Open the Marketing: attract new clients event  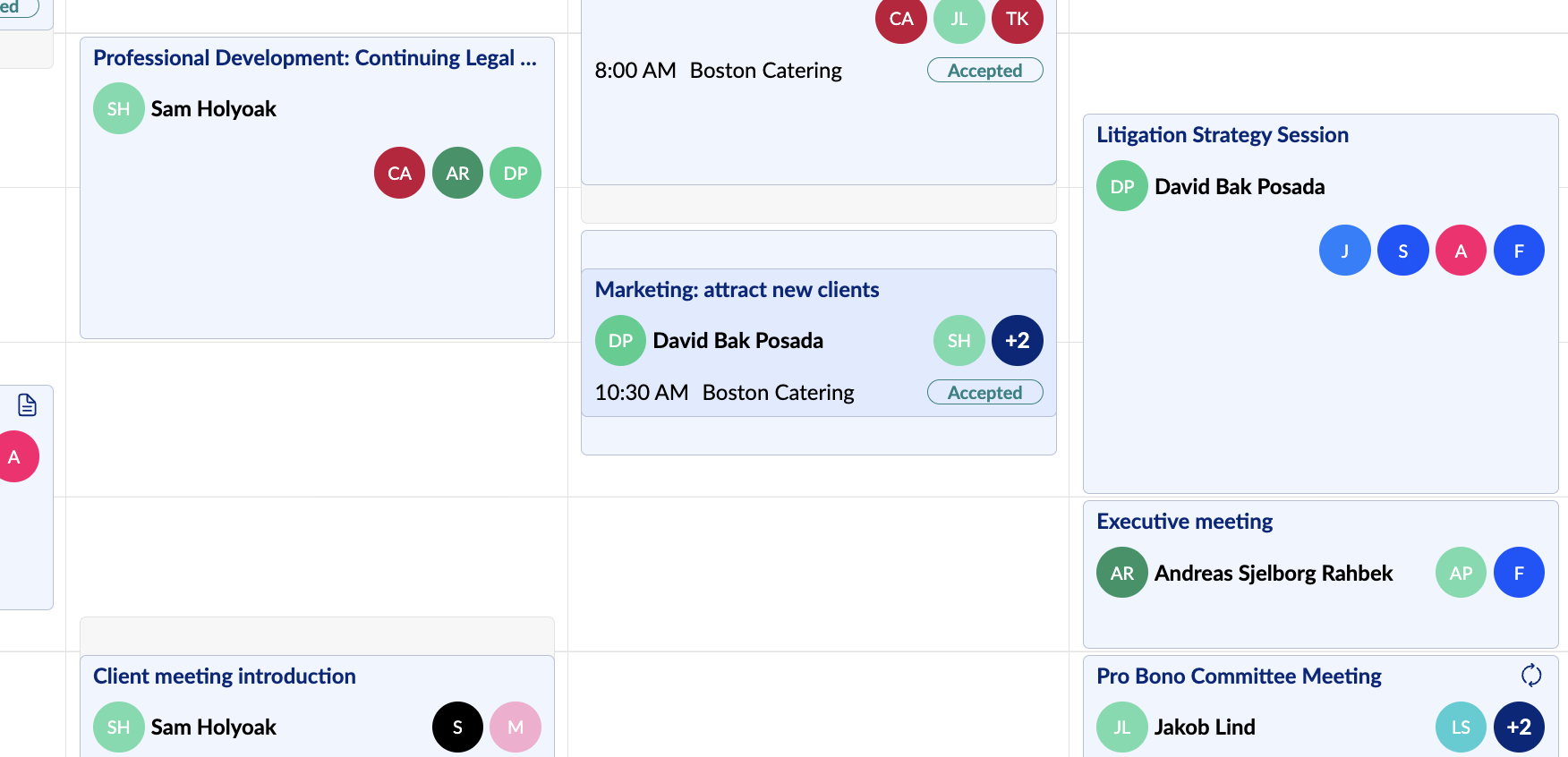737,290
